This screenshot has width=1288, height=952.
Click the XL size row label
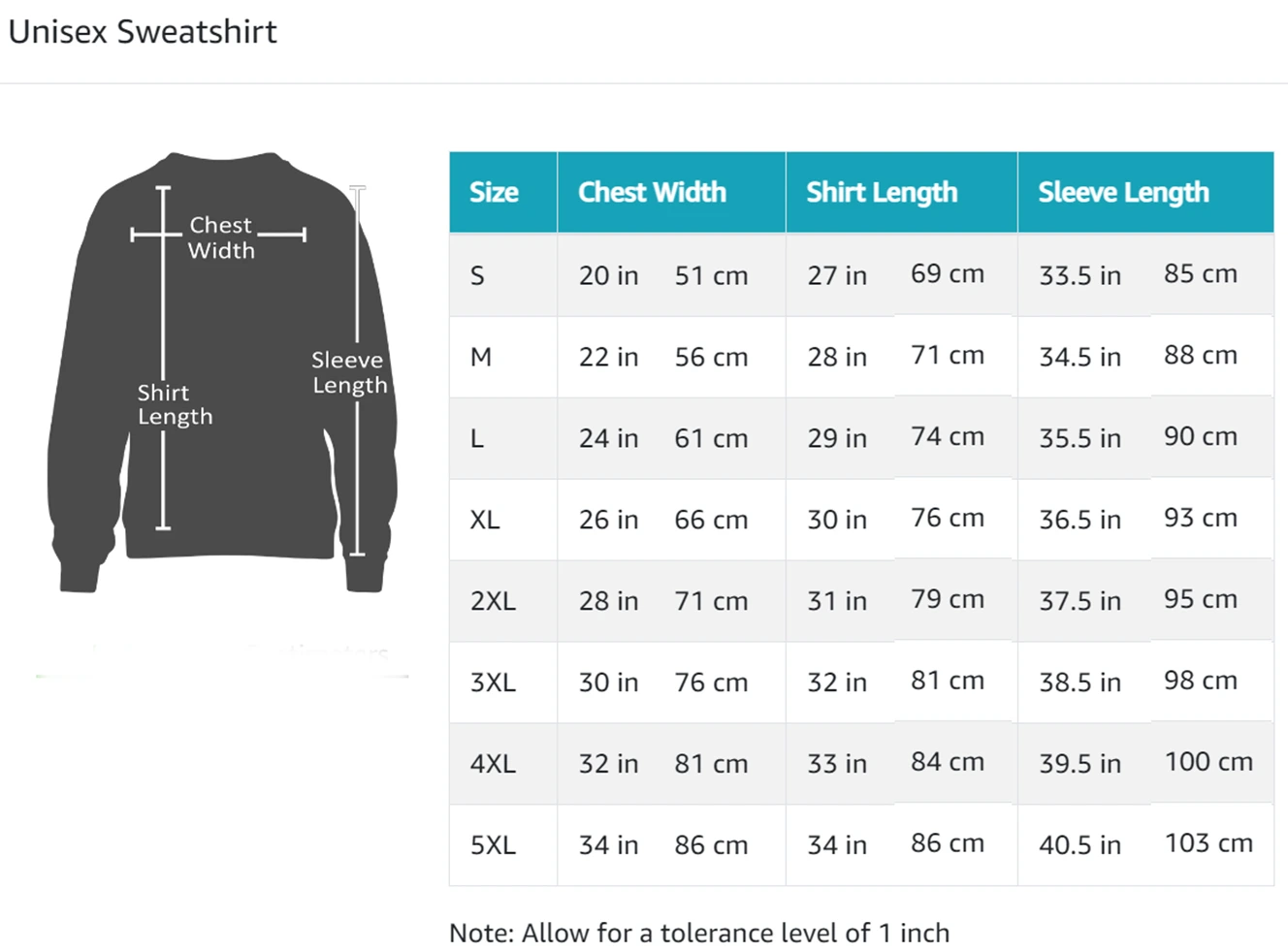(485, 520)
